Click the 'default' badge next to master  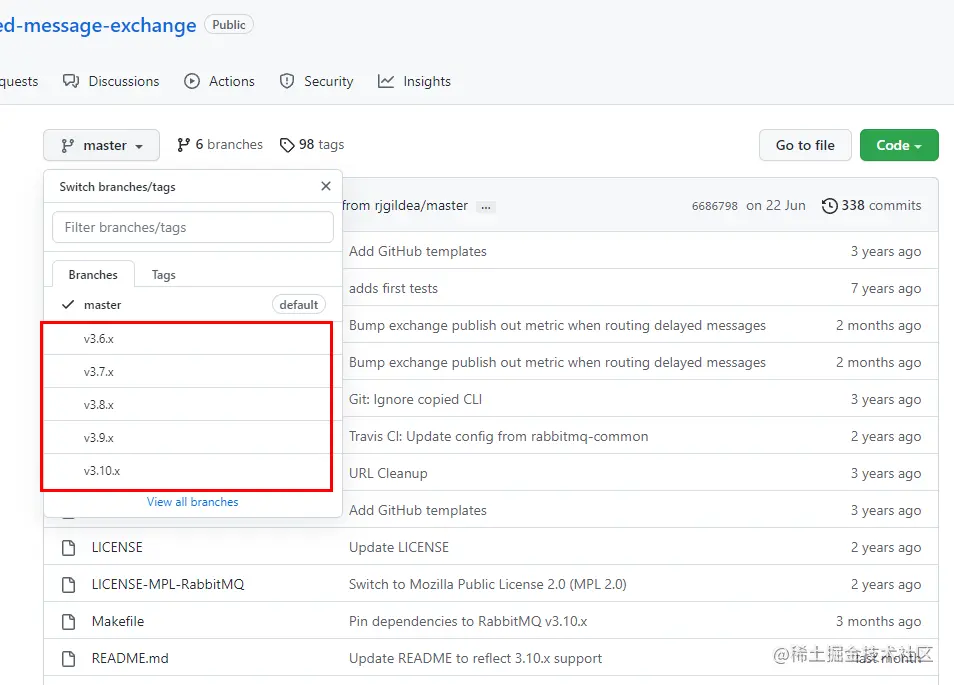pos(299,305)
